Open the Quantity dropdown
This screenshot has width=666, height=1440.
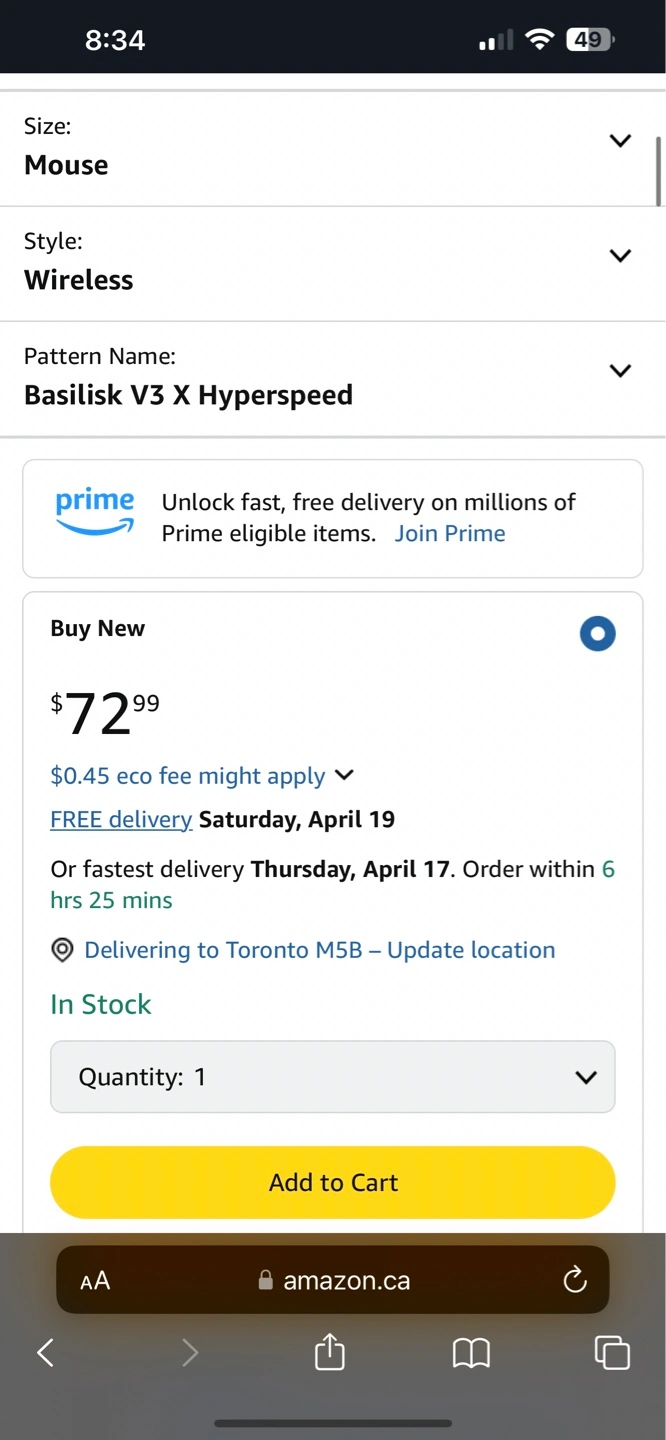[332, 1077]
